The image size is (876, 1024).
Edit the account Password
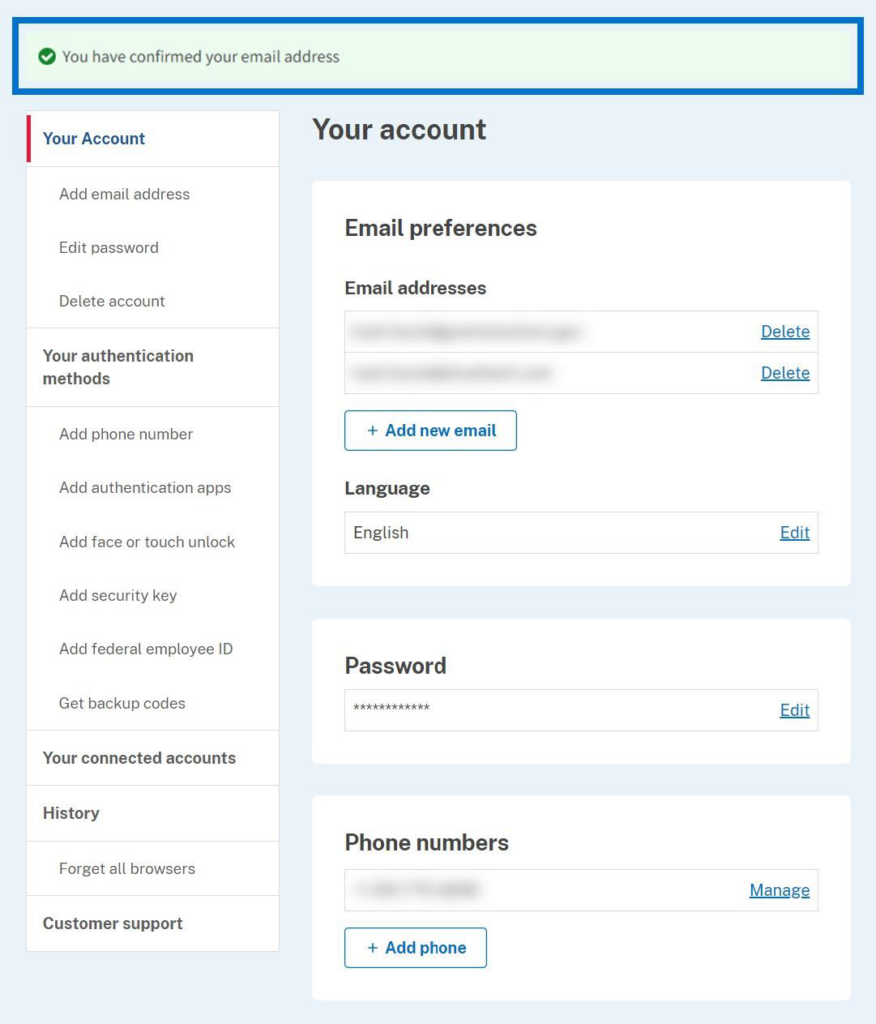click(x=796, y=710)
